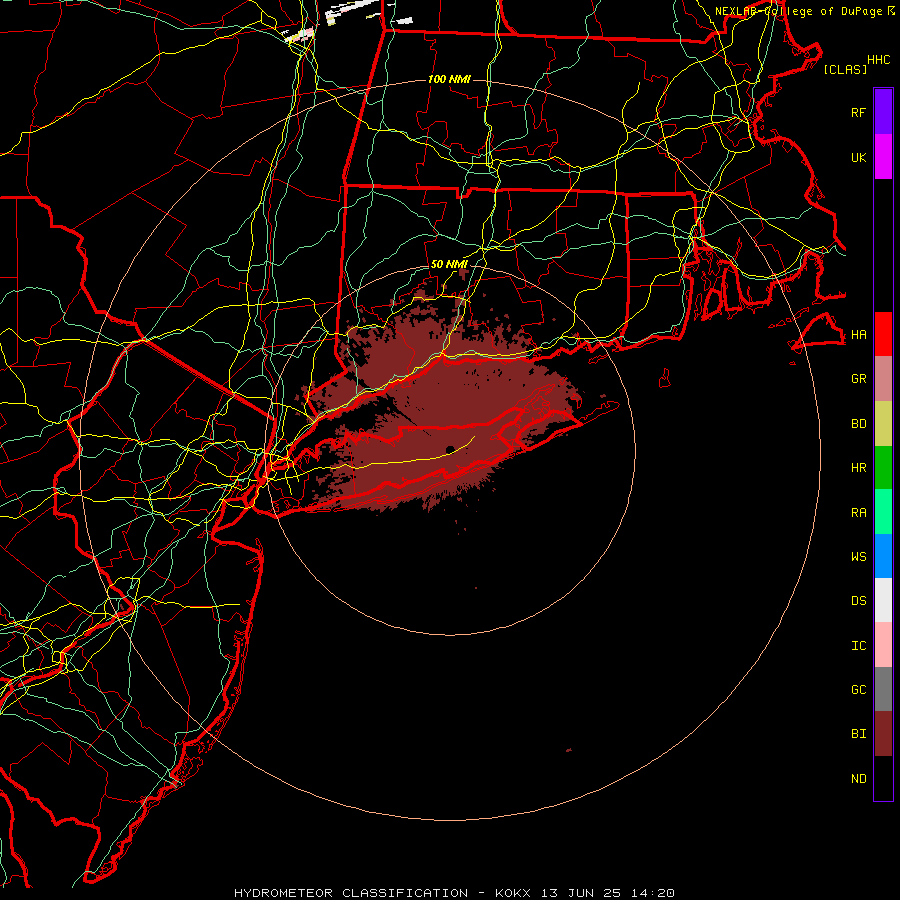Click the ND black legend swatch
This screenshot has height=900, width=900.
883,778
